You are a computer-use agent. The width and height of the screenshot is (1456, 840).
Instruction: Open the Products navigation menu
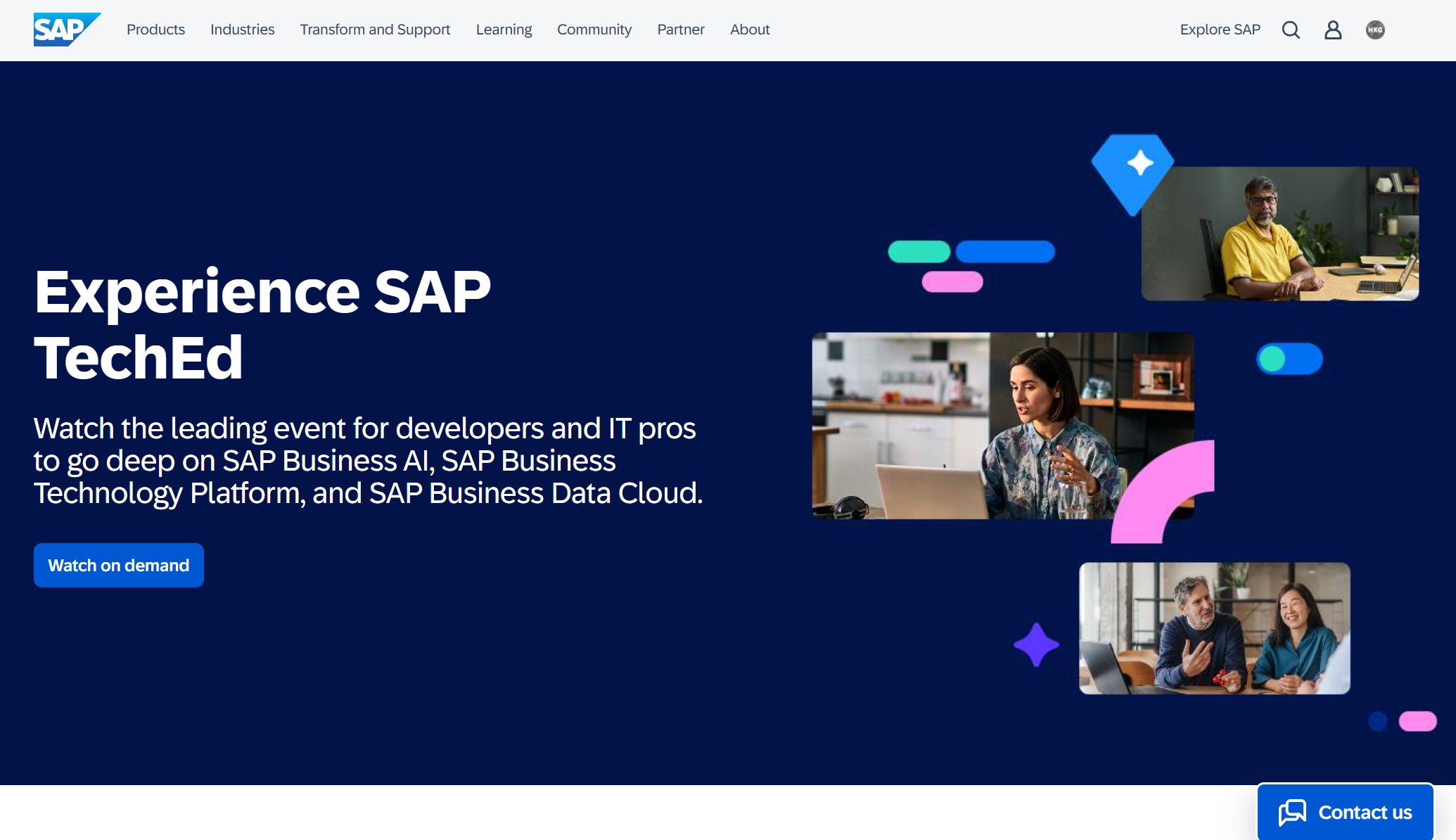coord(155,30)
